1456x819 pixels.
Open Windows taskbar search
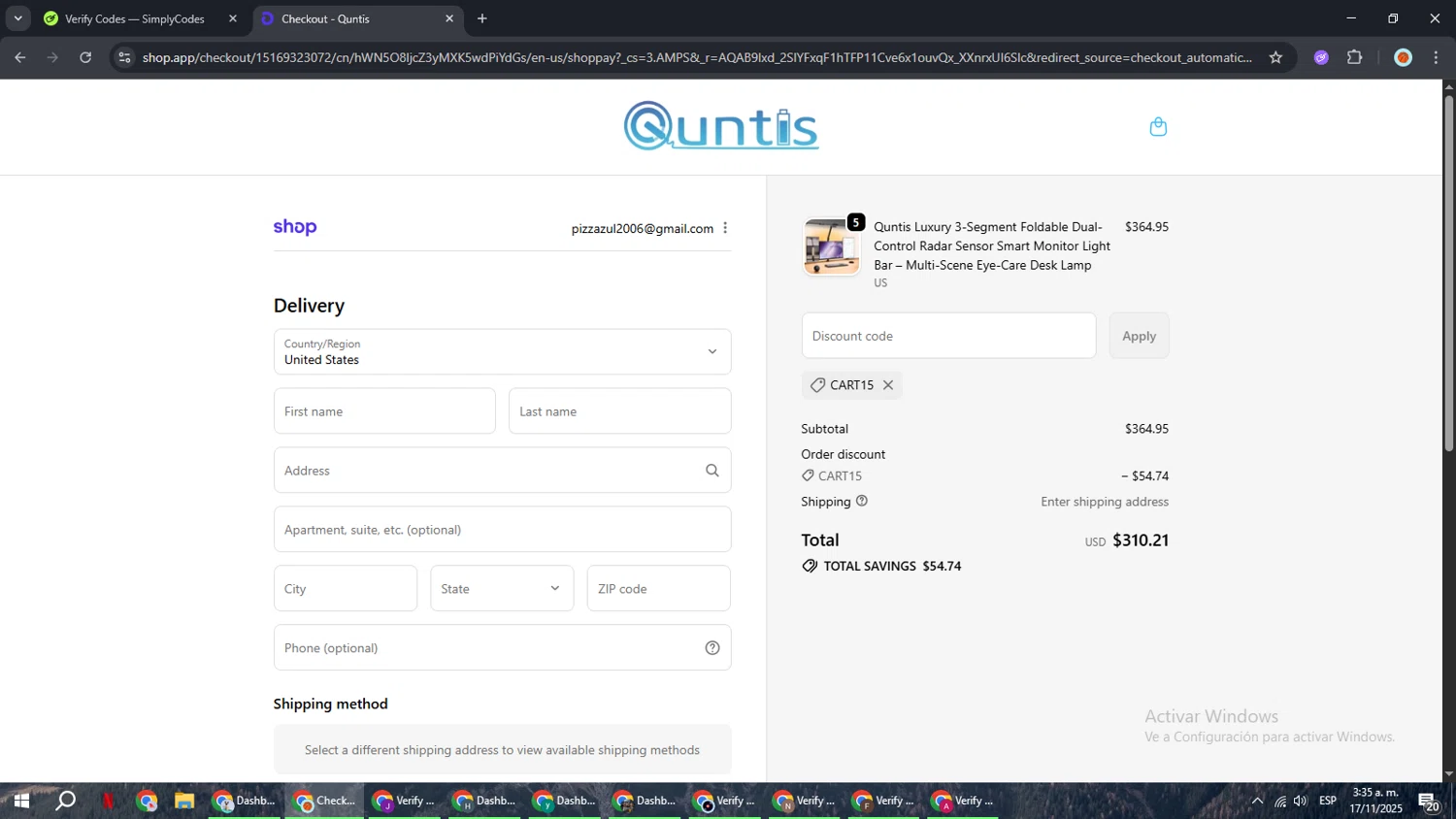click(x=65, y=801)
